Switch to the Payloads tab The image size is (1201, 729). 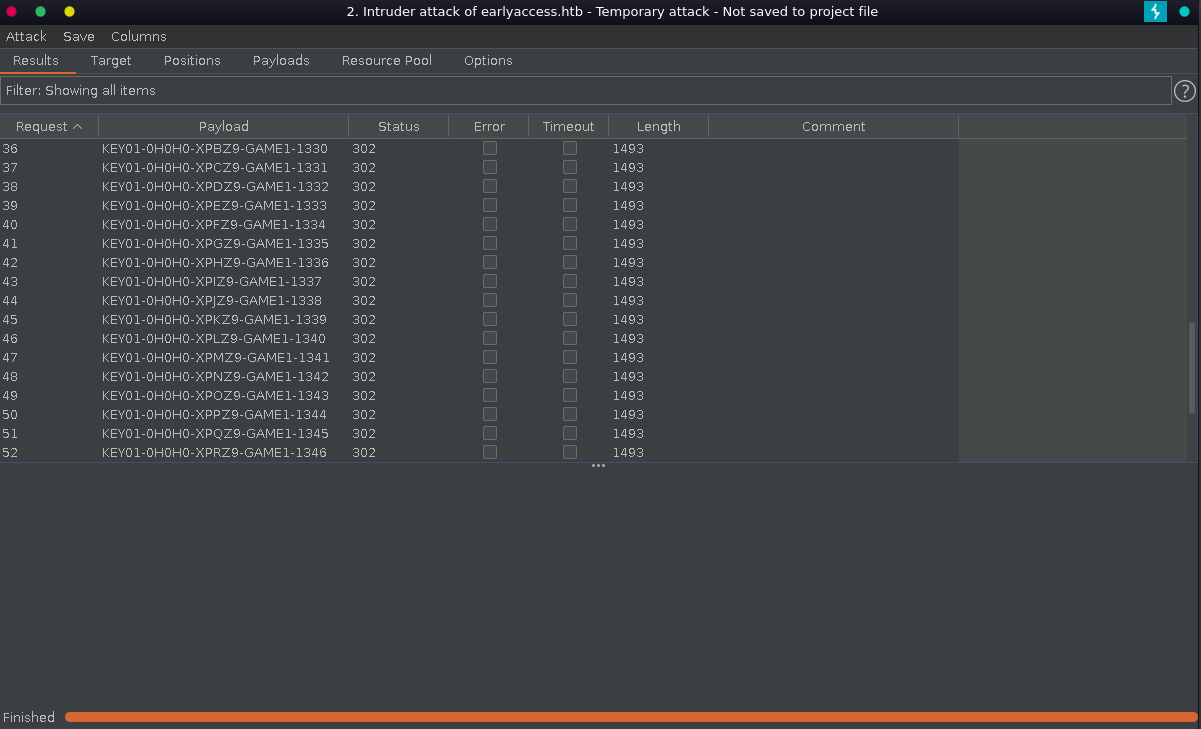tap(281, 60)
